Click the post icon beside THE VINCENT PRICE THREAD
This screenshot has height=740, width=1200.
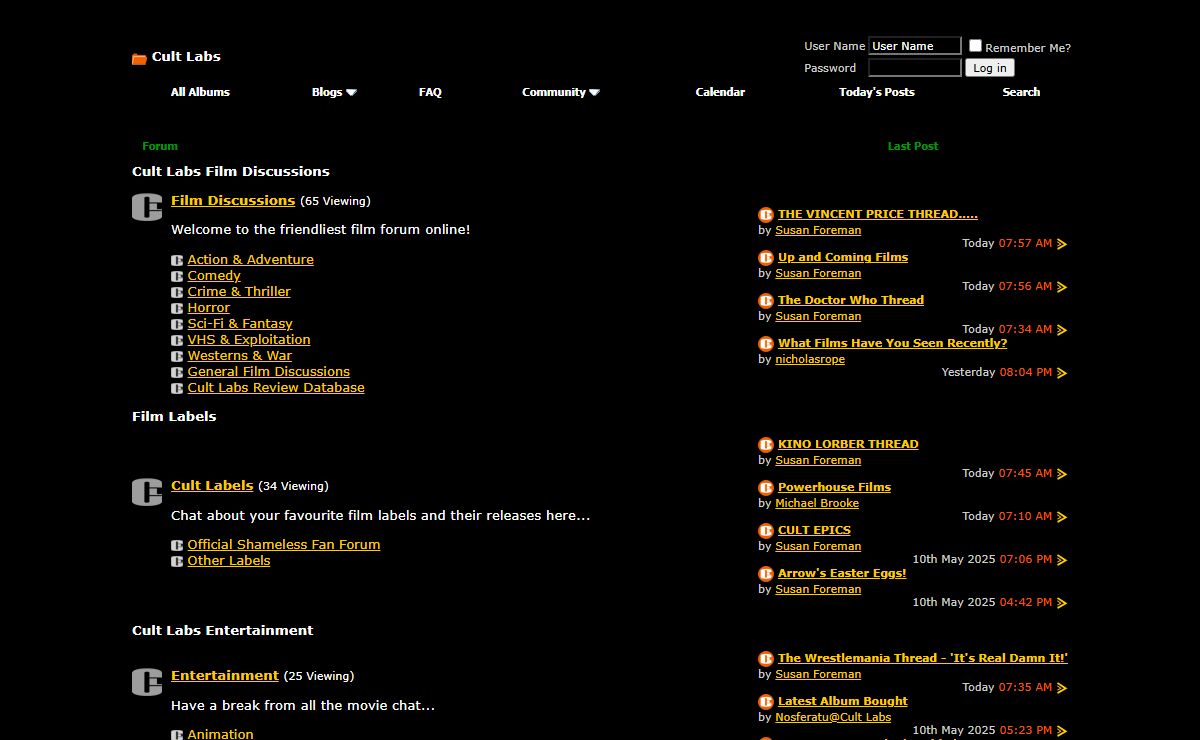(x=766, y=214)
